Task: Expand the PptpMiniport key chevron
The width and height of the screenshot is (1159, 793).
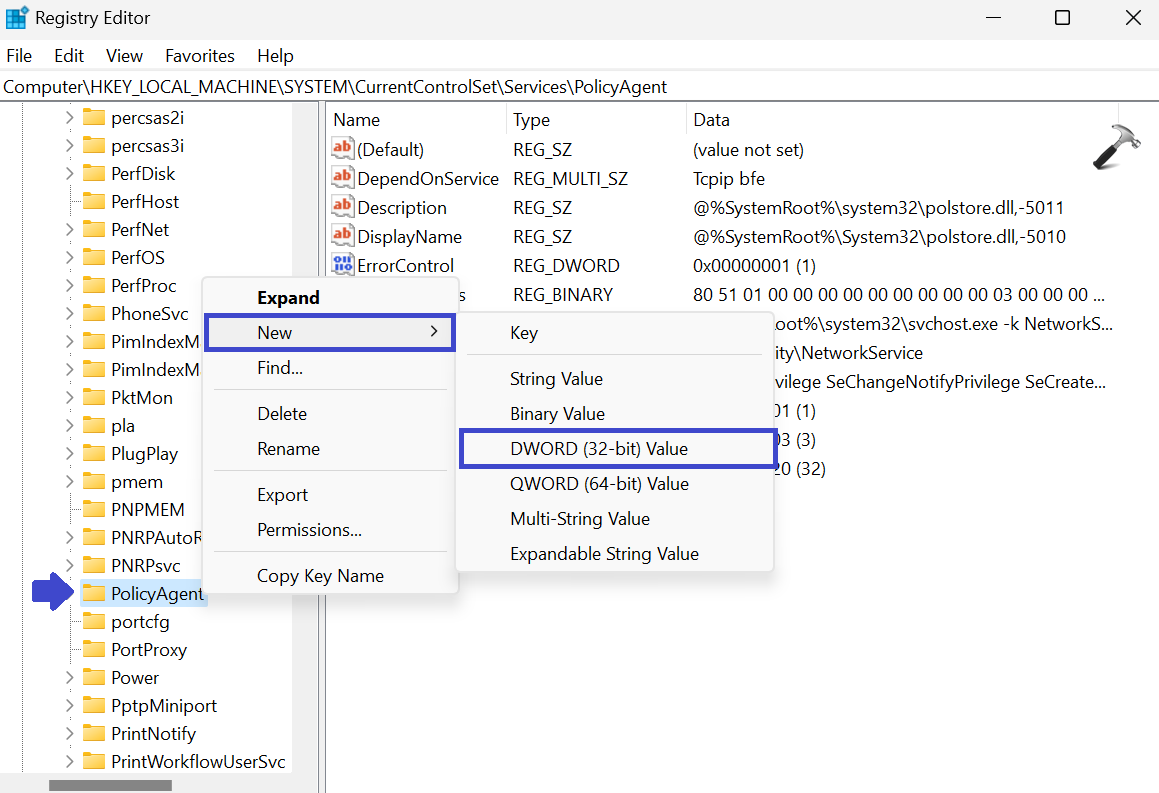Action: [69, 706]
